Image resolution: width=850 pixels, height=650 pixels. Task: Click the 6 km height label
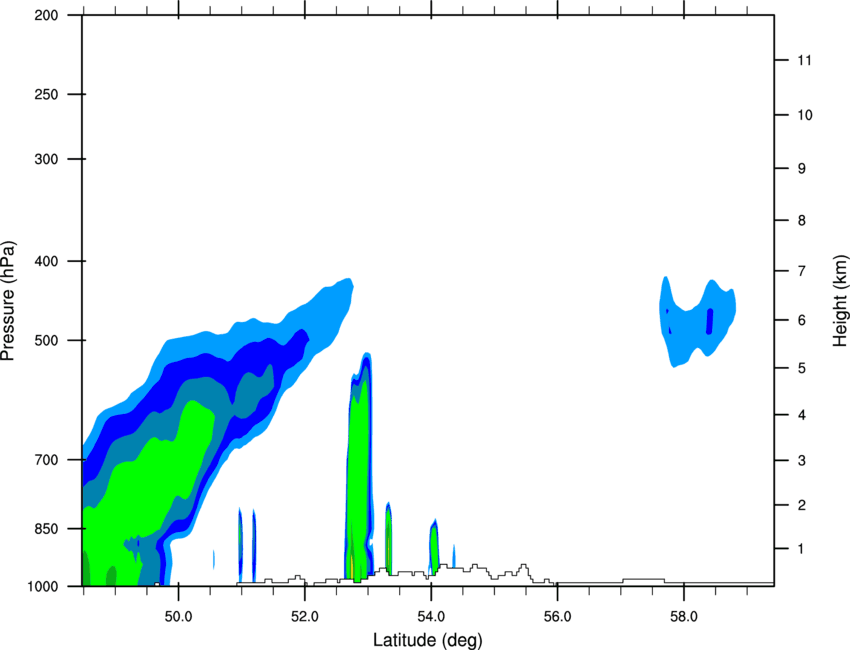[x=802, y=320]
